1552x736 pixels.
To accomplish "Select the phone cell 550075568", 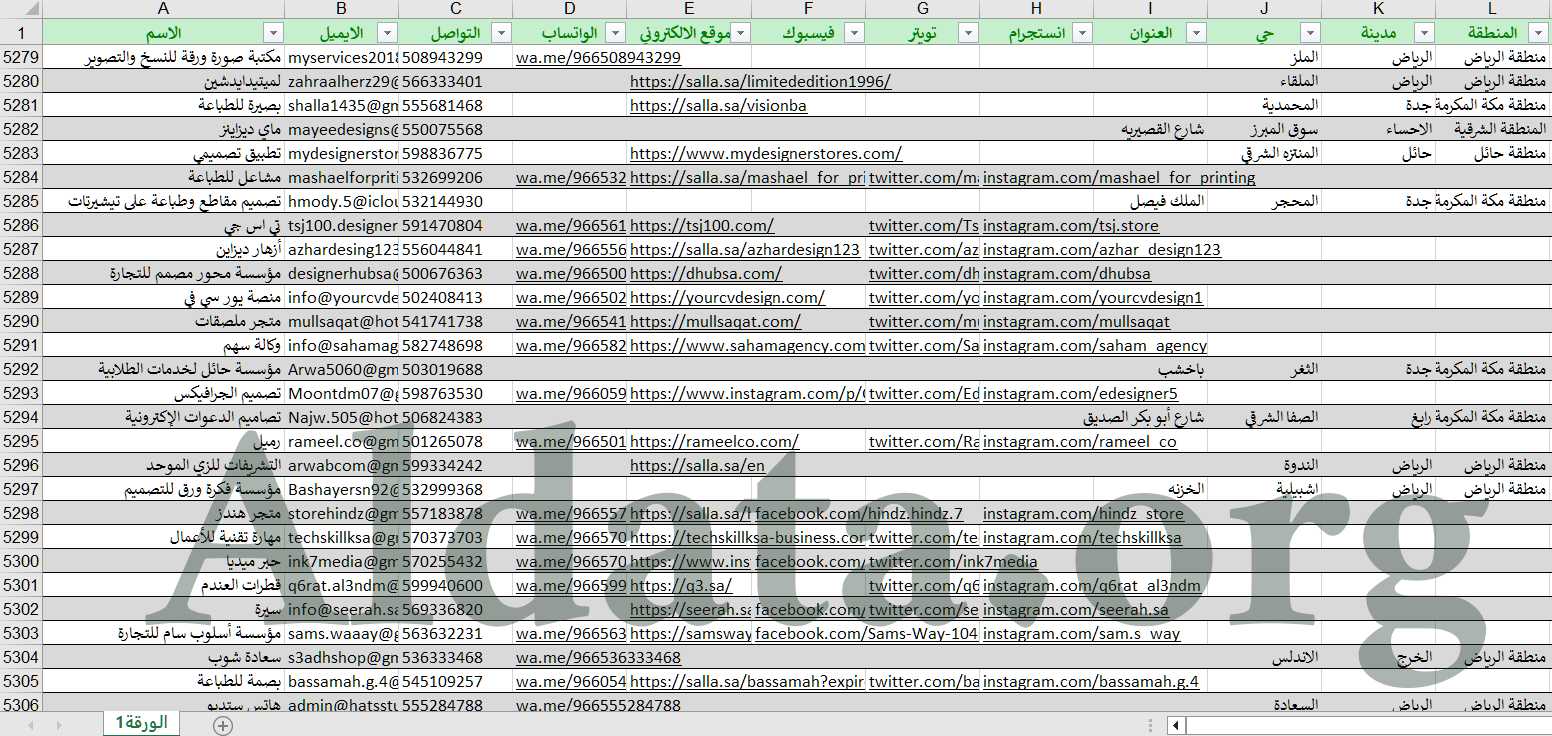I will pyautogui.click(x=455, y=130).
